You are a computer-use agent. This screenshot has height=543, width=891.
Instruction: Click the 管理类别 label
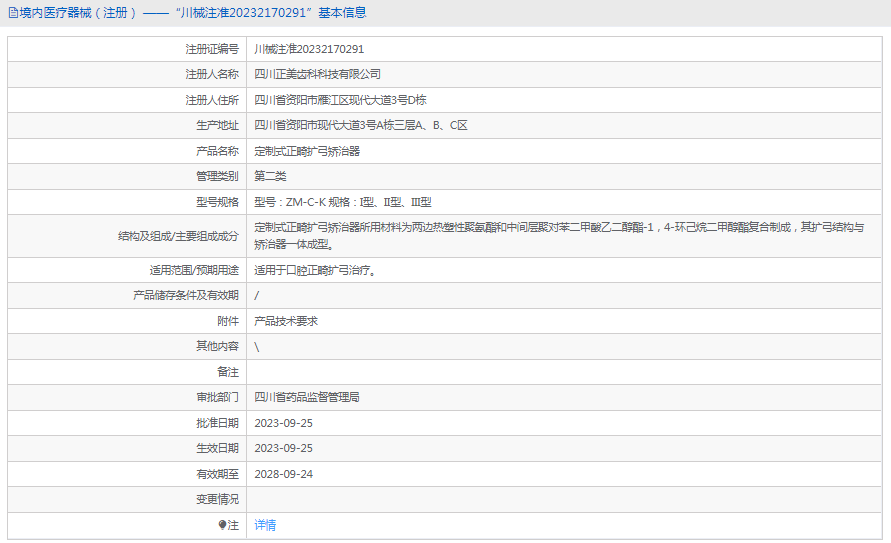(218, 176)
